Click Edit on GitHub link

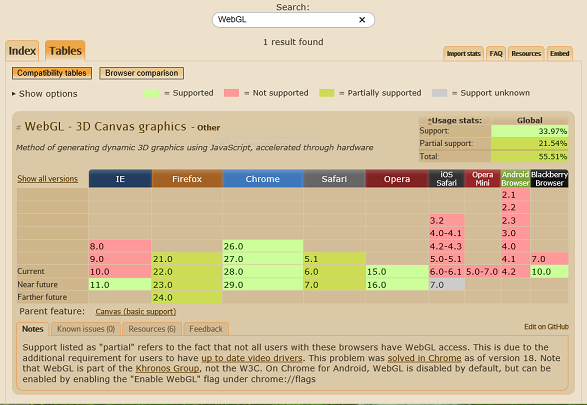[546, 326]
